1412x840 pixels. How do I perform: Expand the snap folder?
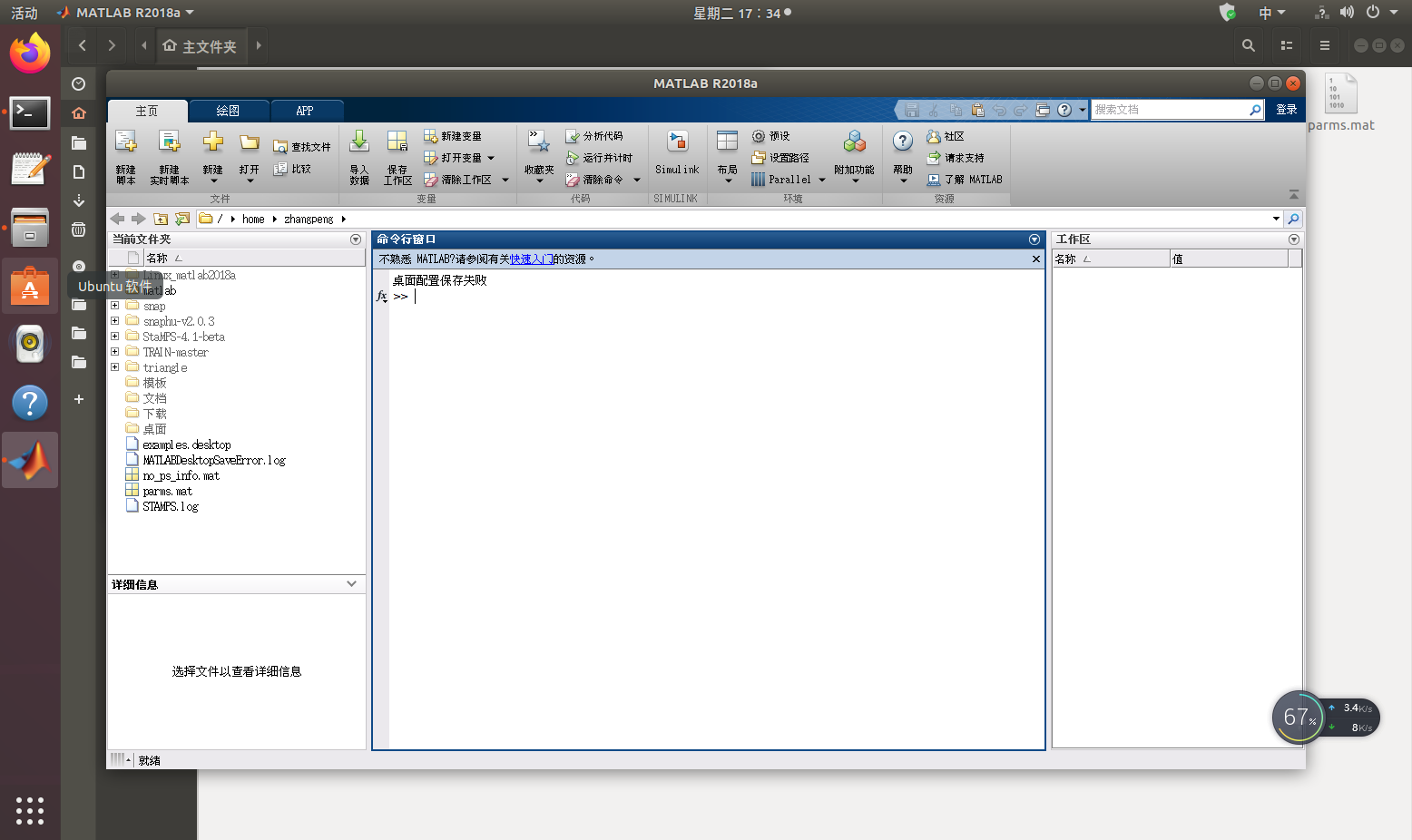click(x=115, y=306)
